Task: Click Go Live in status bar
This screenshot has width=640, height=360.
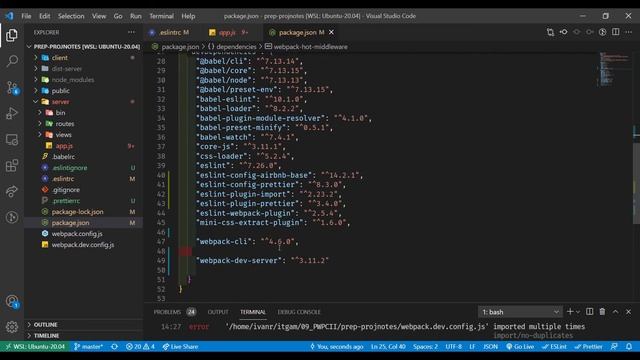Action: tap(520, 347)
